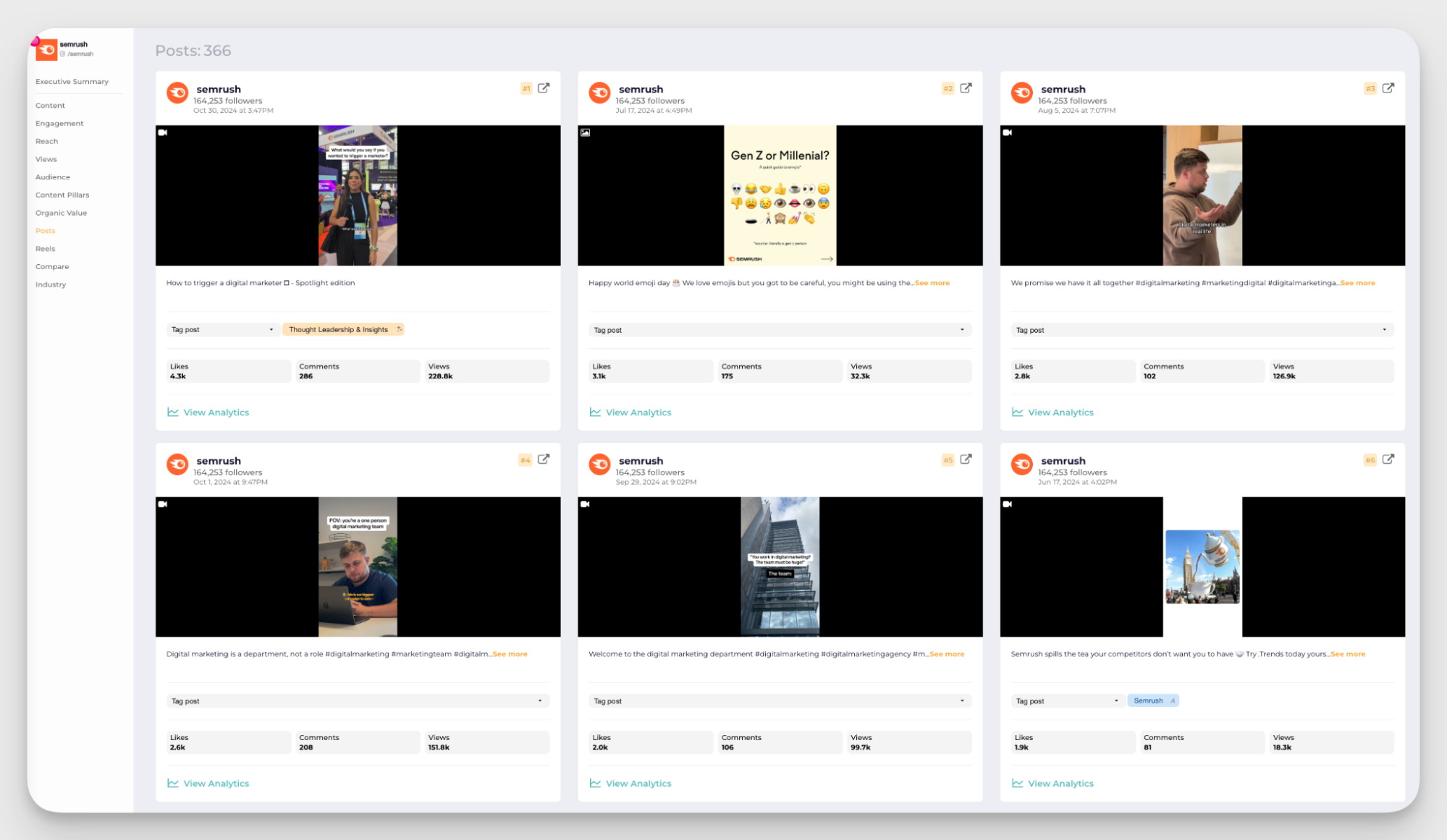Open Tag post dropdown on post #5

780,701
